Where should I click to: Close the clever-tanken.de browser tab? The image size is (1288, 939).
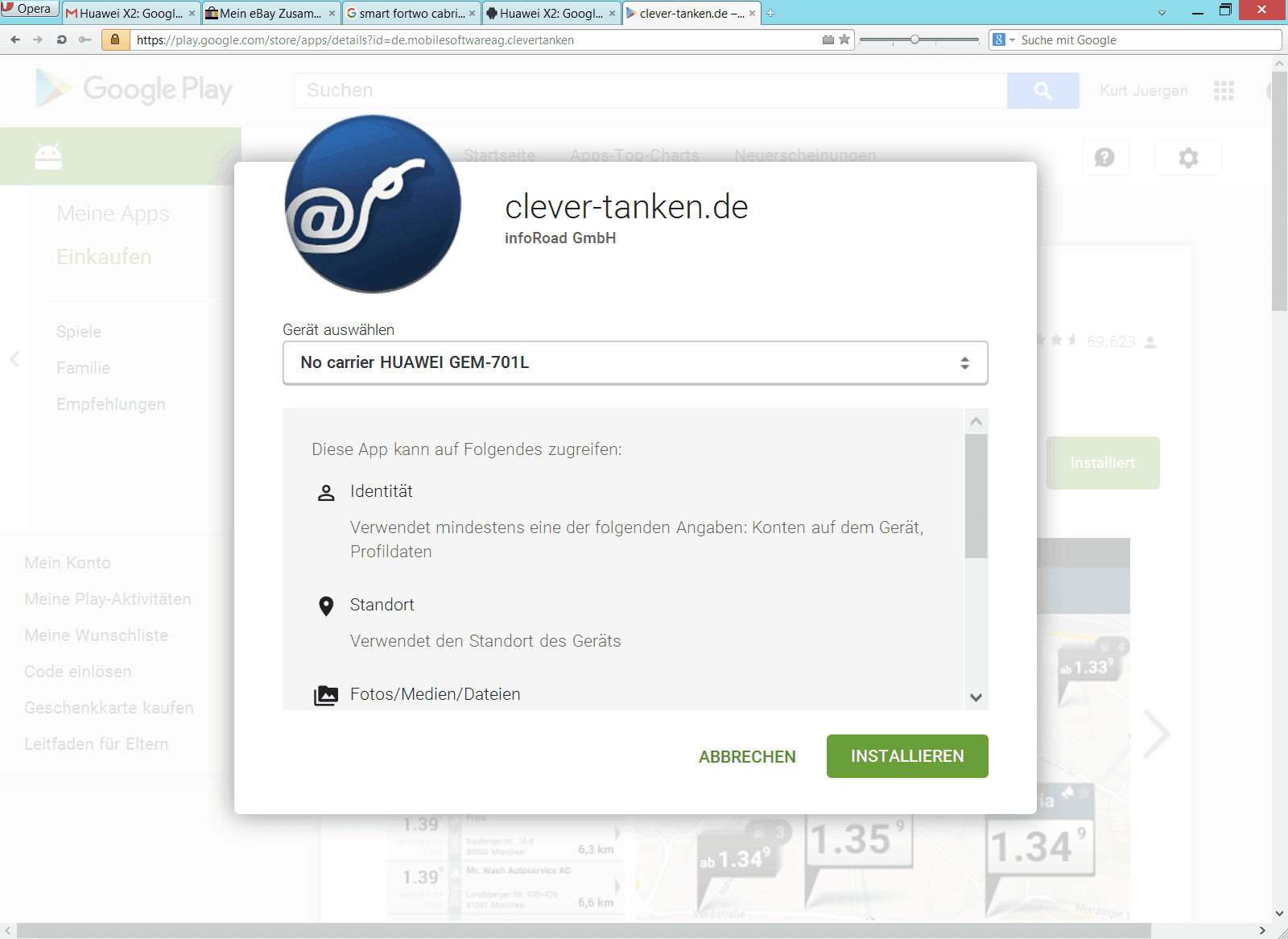coord(752,13)
